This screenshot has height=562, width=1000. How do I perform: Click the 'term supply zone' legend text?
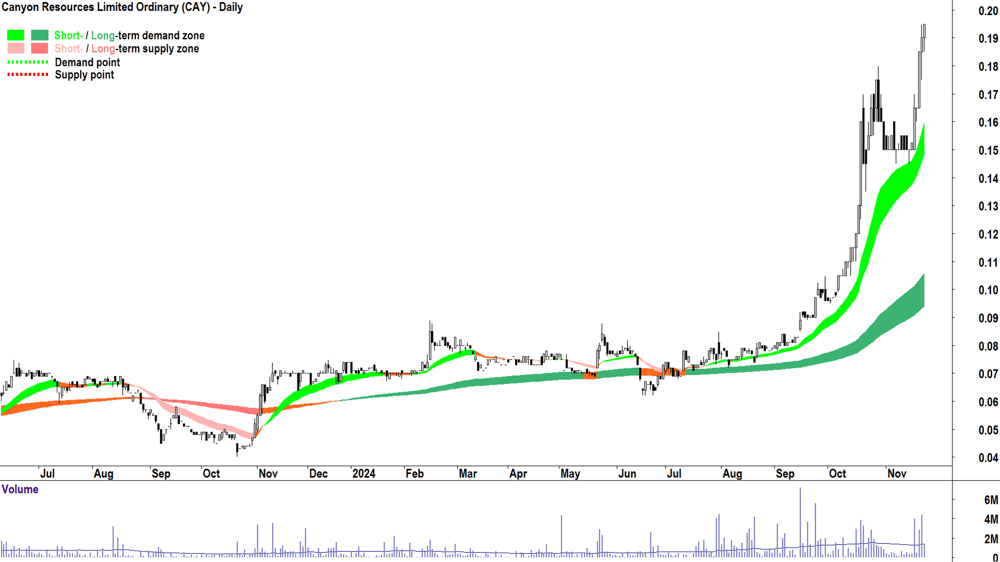(x=158, y=49)
